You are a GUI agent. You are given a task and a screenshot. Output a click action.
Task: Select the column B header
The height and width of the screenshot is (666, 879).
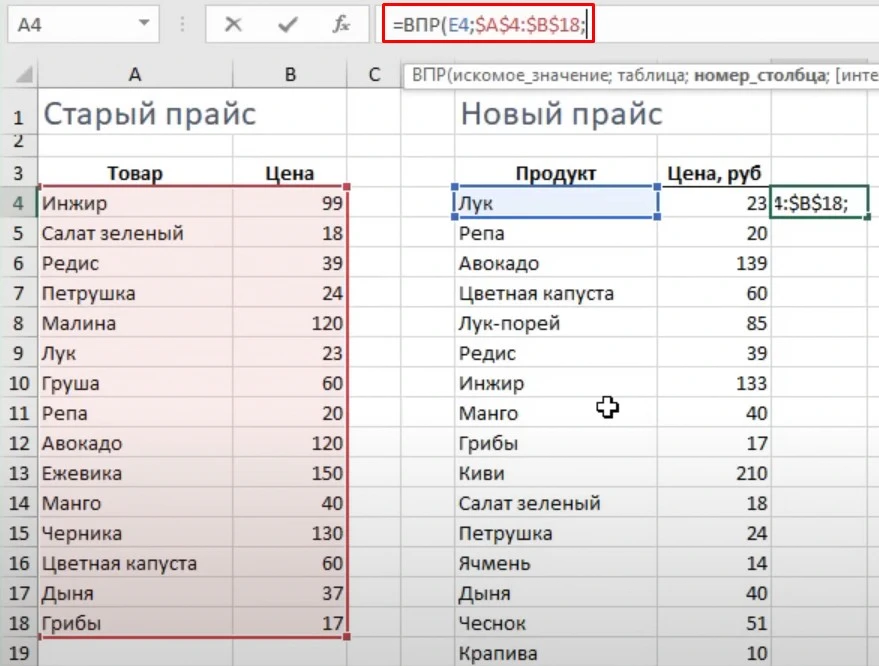pos(289,74)
